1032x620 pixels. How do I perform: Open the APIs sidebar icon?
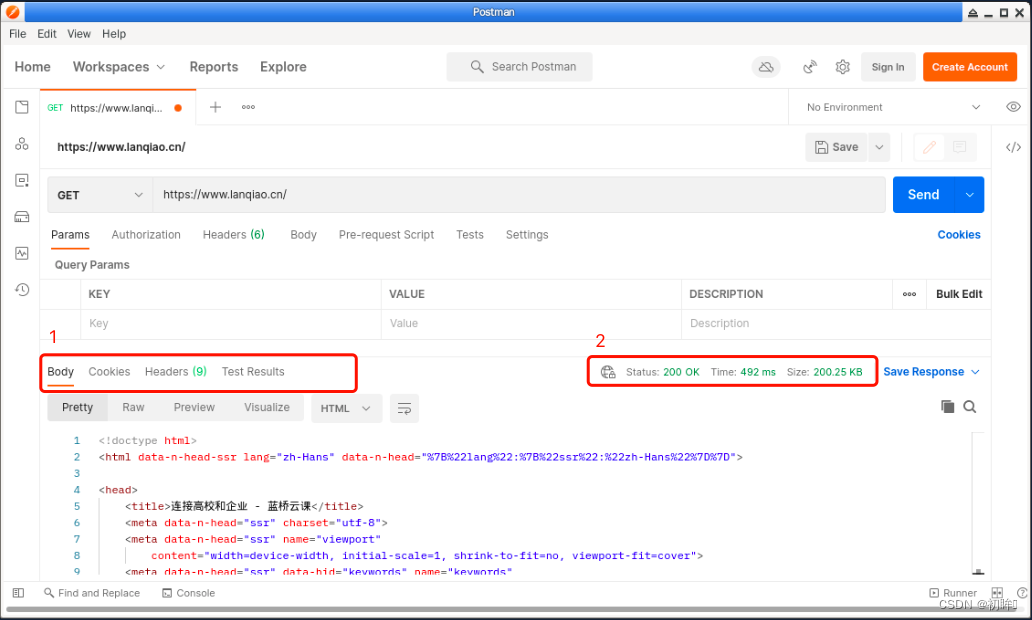click(x=22, y=143)
